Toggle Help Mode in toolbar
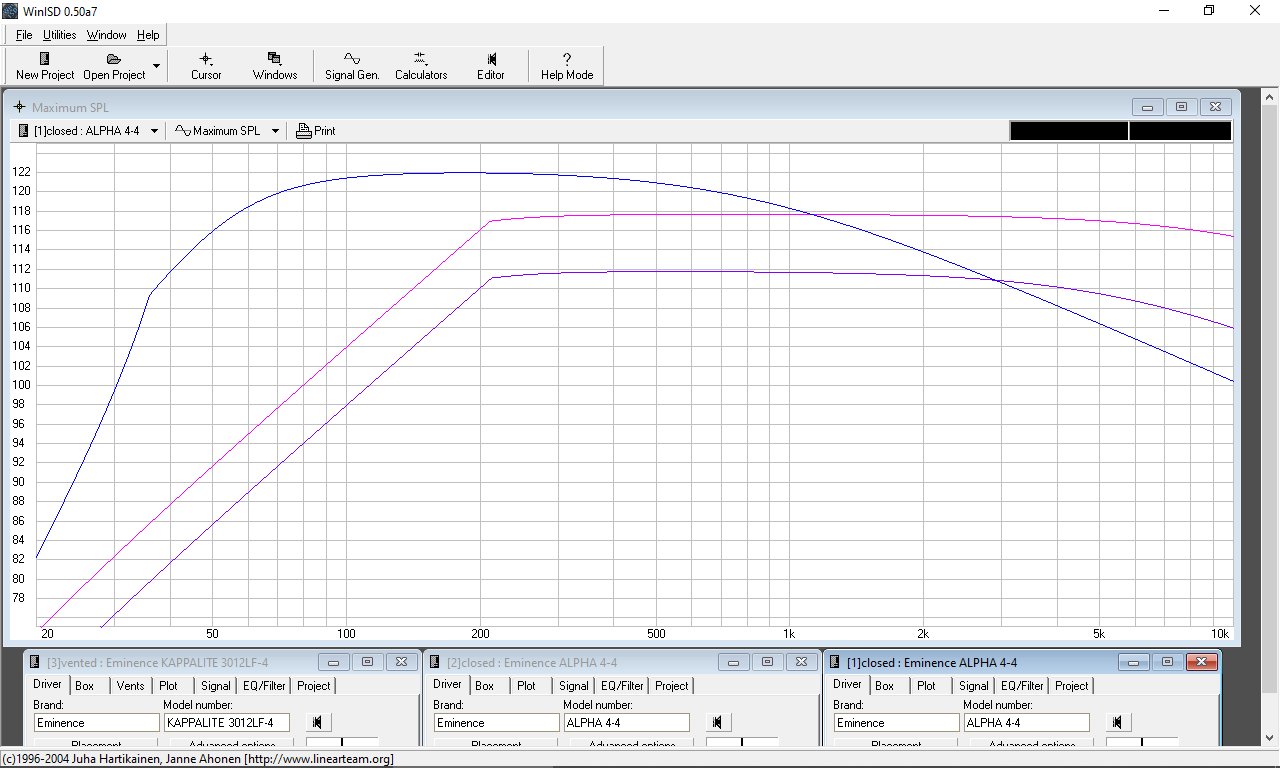The image size is (1280, 768). 567,66
